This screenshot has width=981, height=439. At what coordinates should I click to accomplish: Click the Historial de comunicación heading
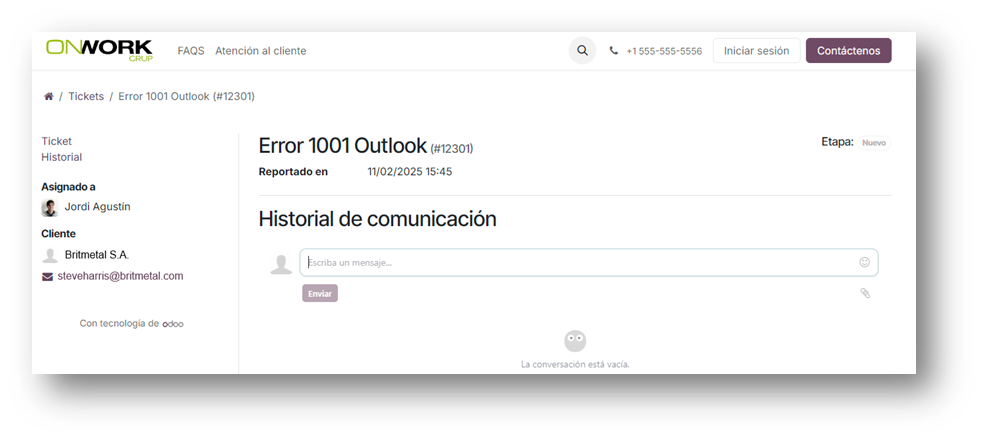pyautogui.click(x=377, y=219)
